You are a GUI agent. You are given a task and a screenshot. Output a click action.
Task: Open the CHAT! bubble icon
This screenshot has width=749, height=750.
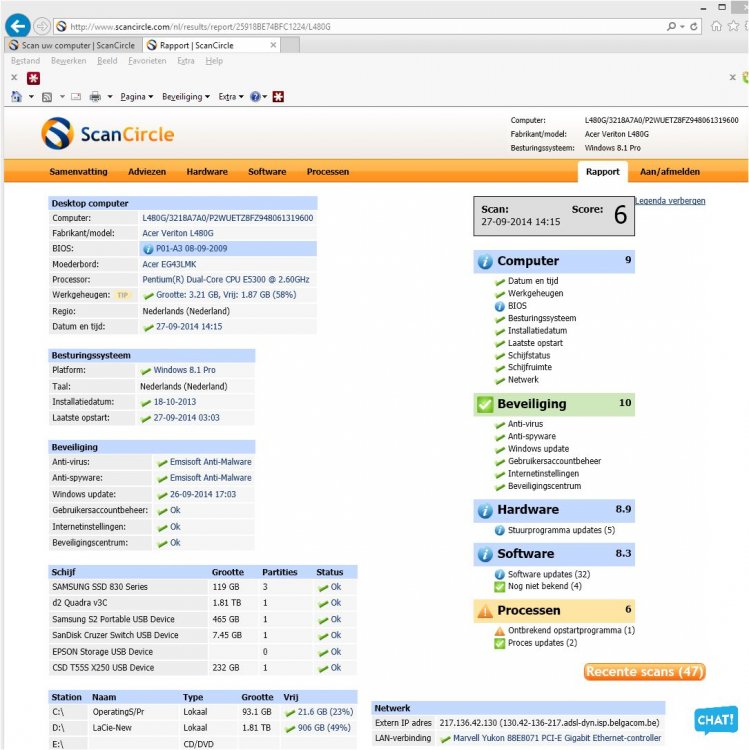(716, 721)
